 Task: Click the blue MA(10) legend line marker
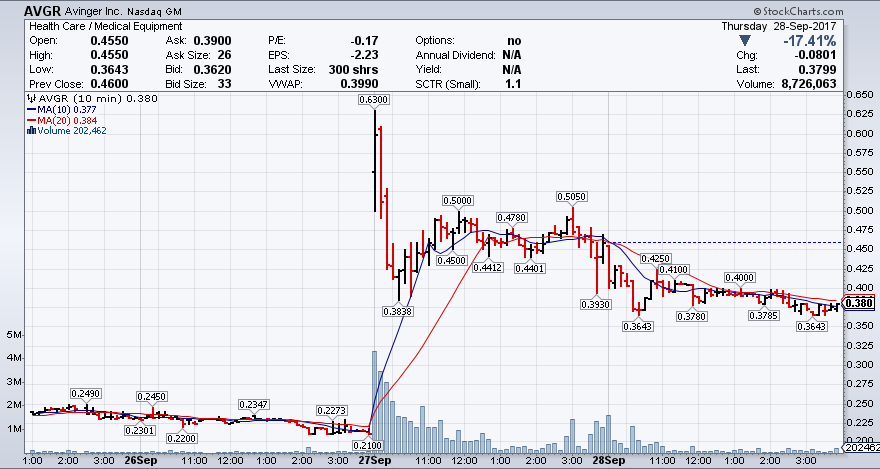(x=31, y=109)
